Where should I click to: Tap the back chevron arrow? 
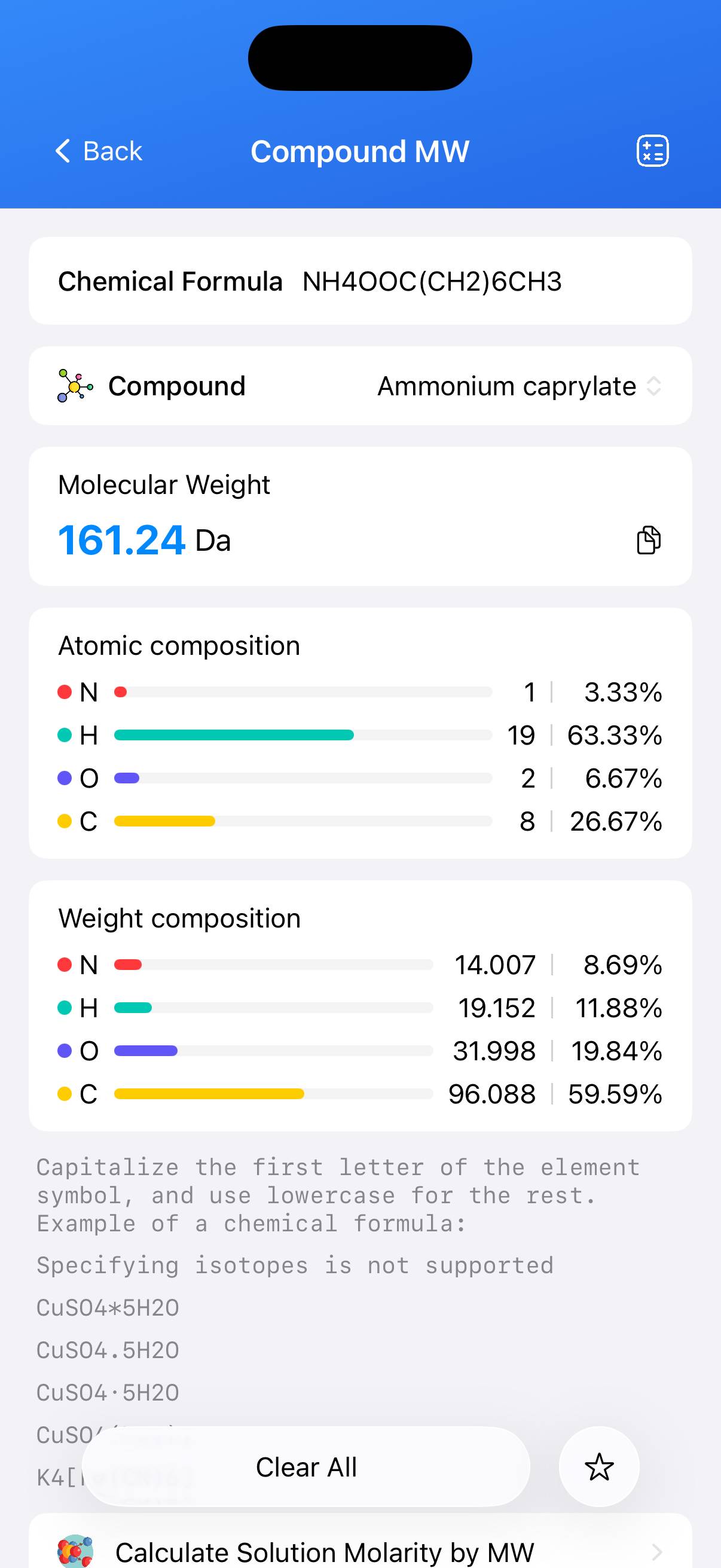pos(63,150)
